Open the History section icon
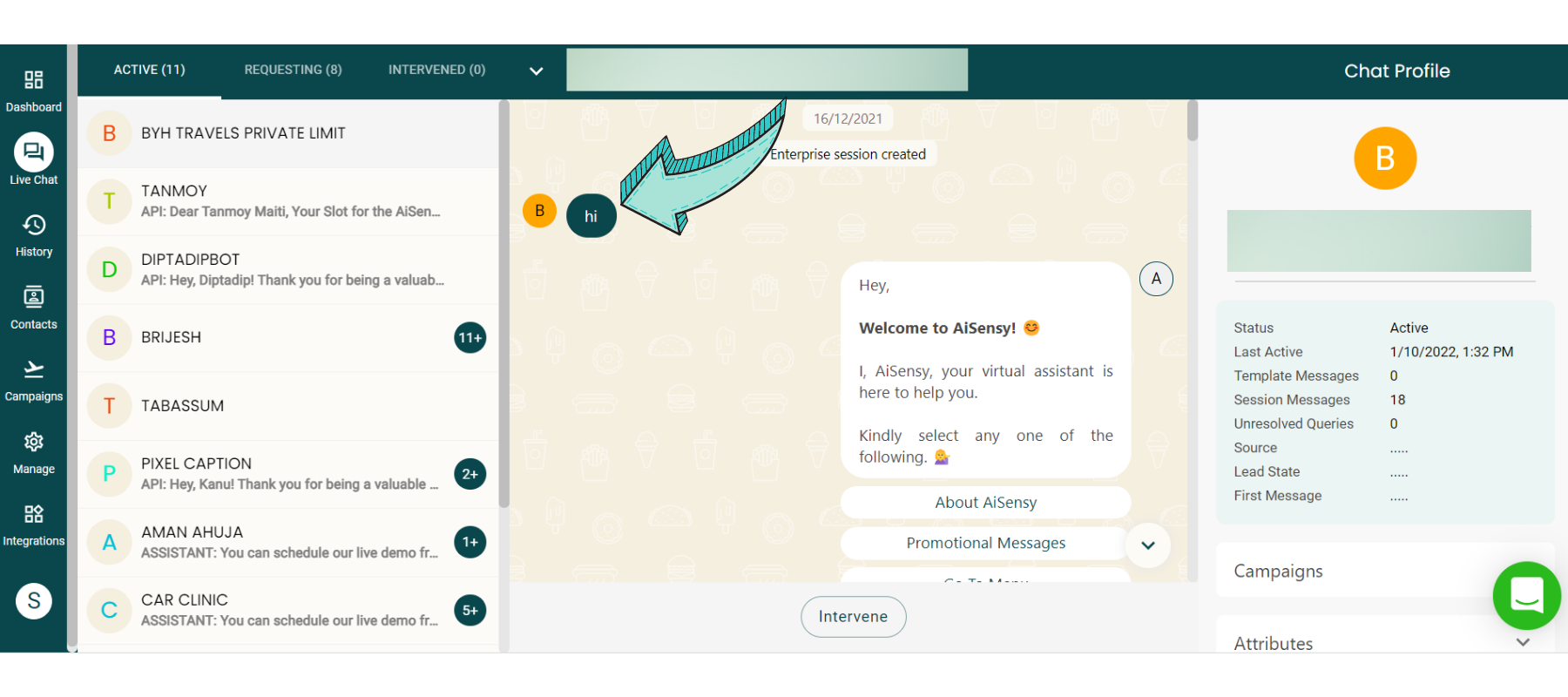The height and width of the screenshot is (697, 1568). [33, 226]
